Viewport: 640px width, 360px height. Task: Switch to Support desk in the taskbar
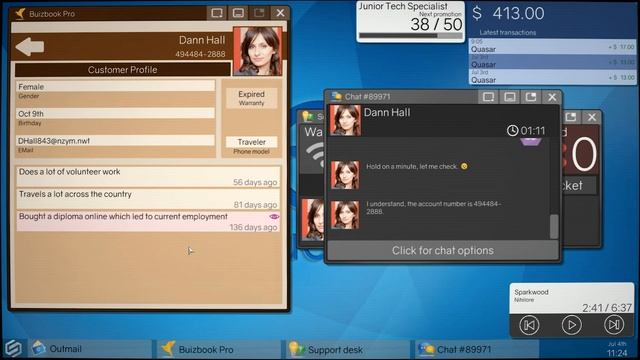click(348, 349)
